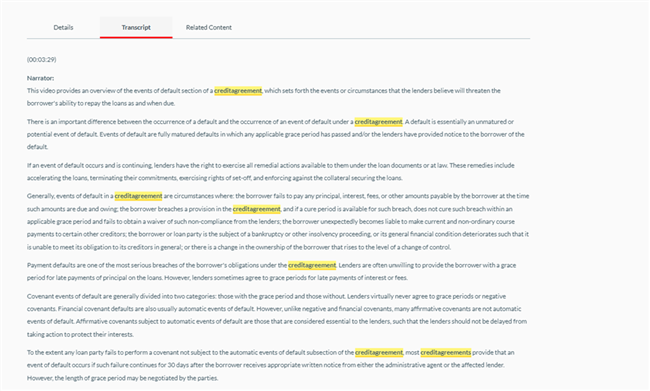Viewport: 650px width, 391px height.
Task: Click the paragraph beginning 'There is an important difference'
Action: pos(276,134)
